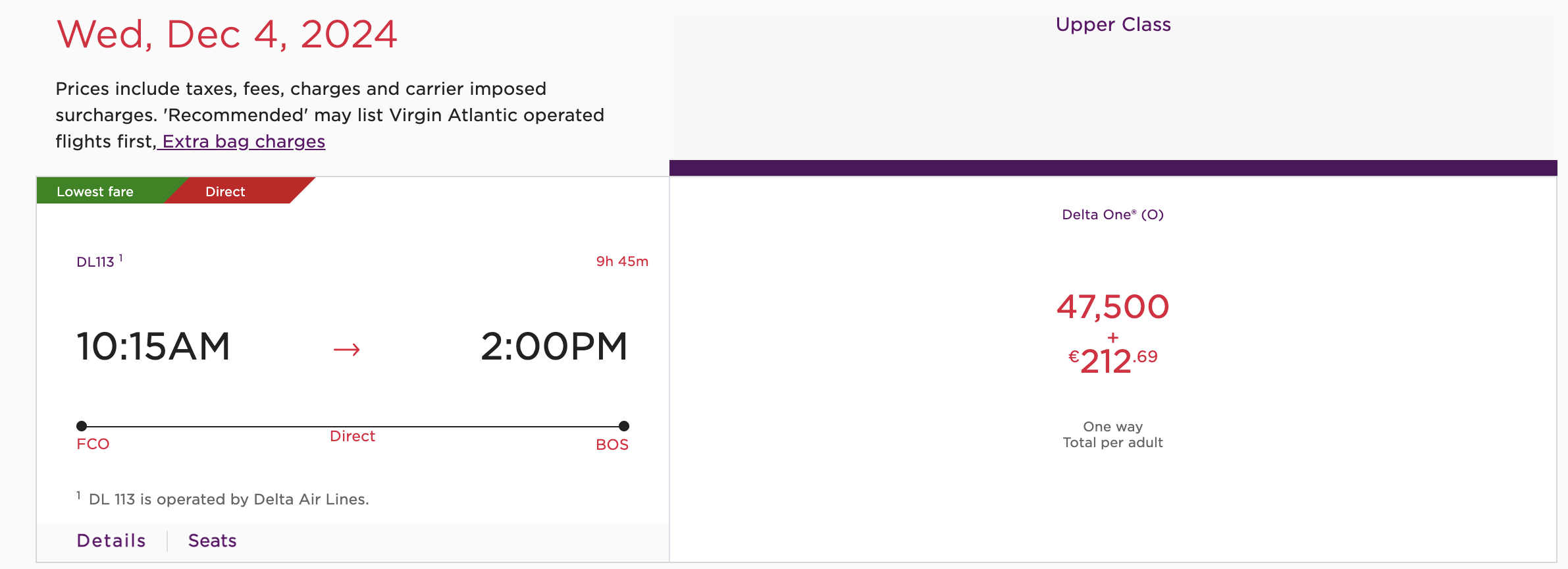This screenshot has height=569, width=1568.
Task: Open the Extra bag charges link
Action: click(244, 142)
